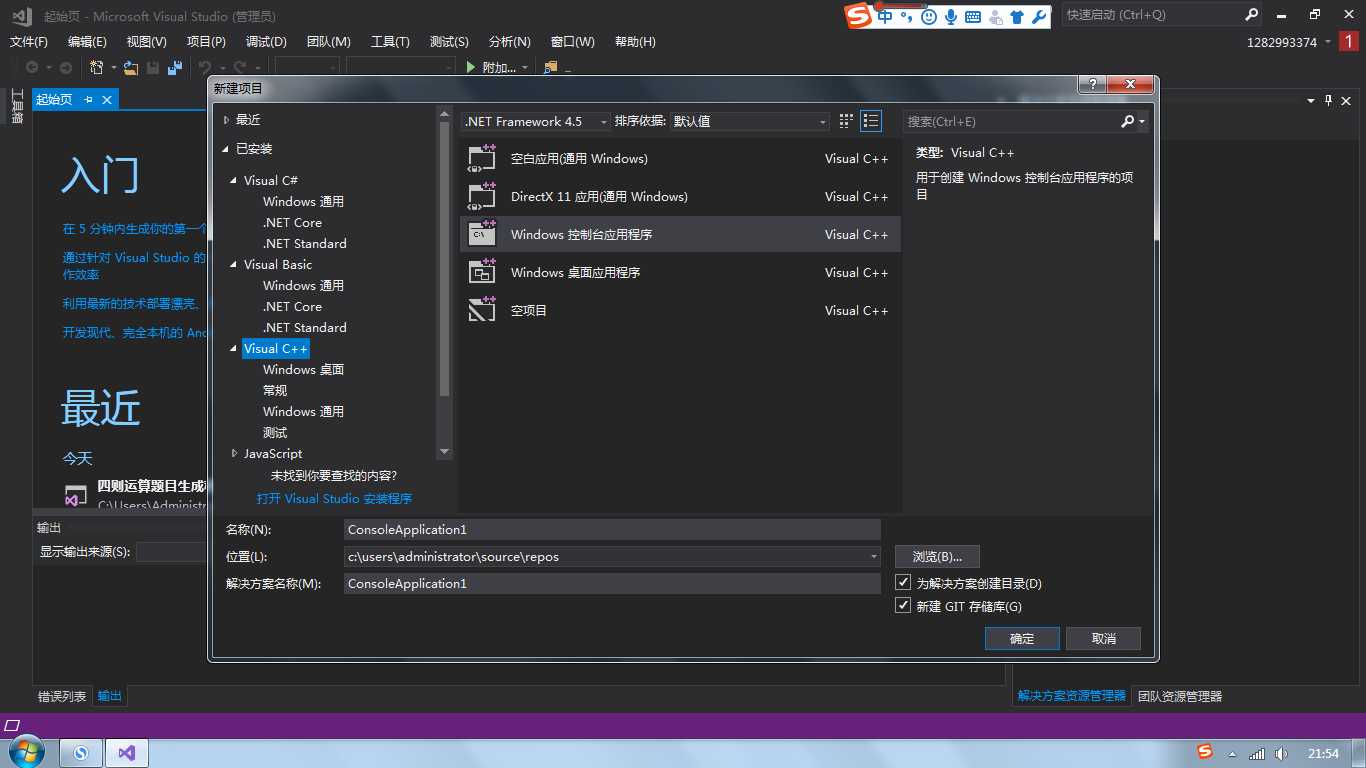Select 测试 under Visual C++
1366x768 pixels.
click(275, 433)
